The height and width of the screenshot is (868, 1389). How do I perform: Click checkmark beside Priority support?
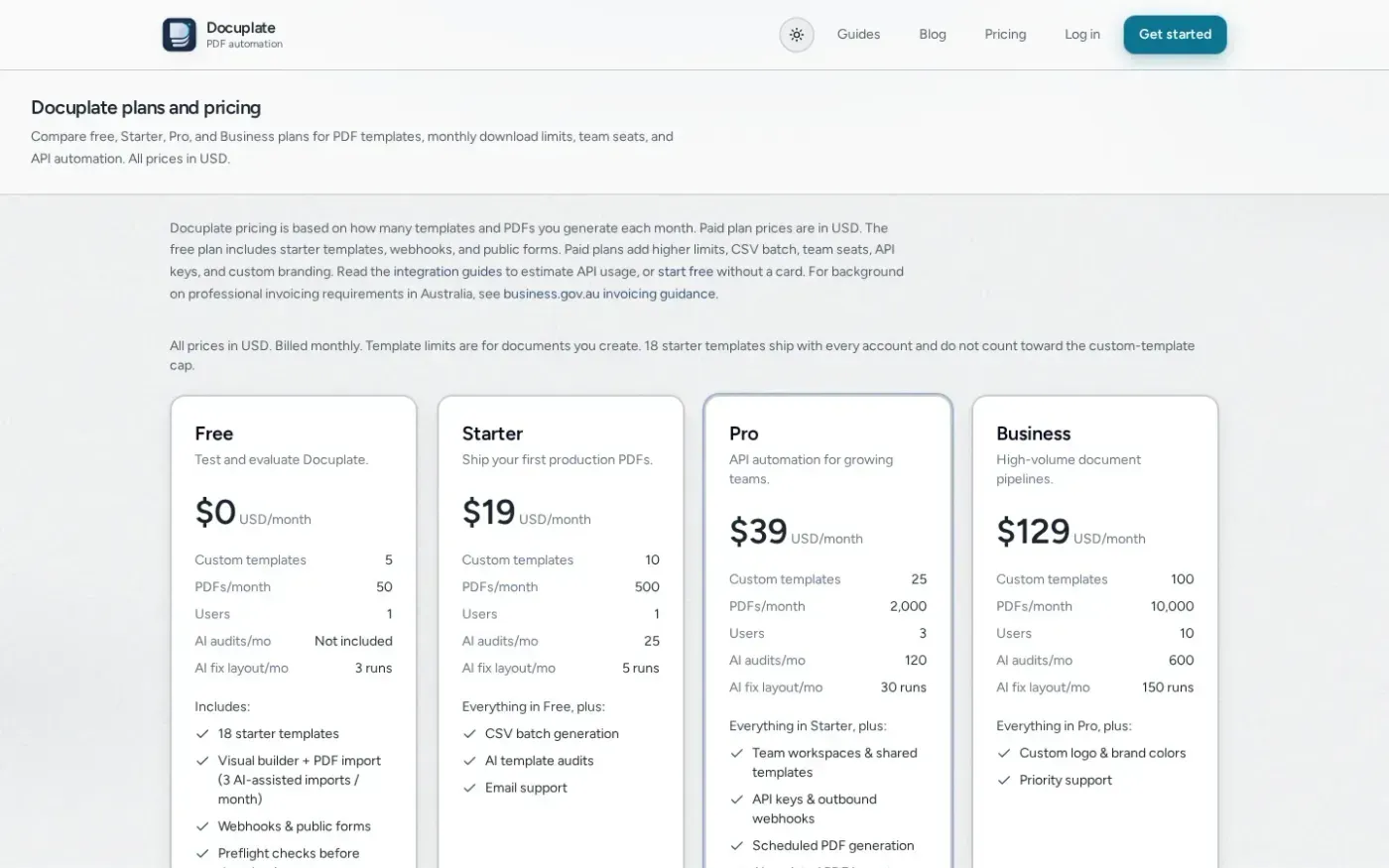(1003, 780)
